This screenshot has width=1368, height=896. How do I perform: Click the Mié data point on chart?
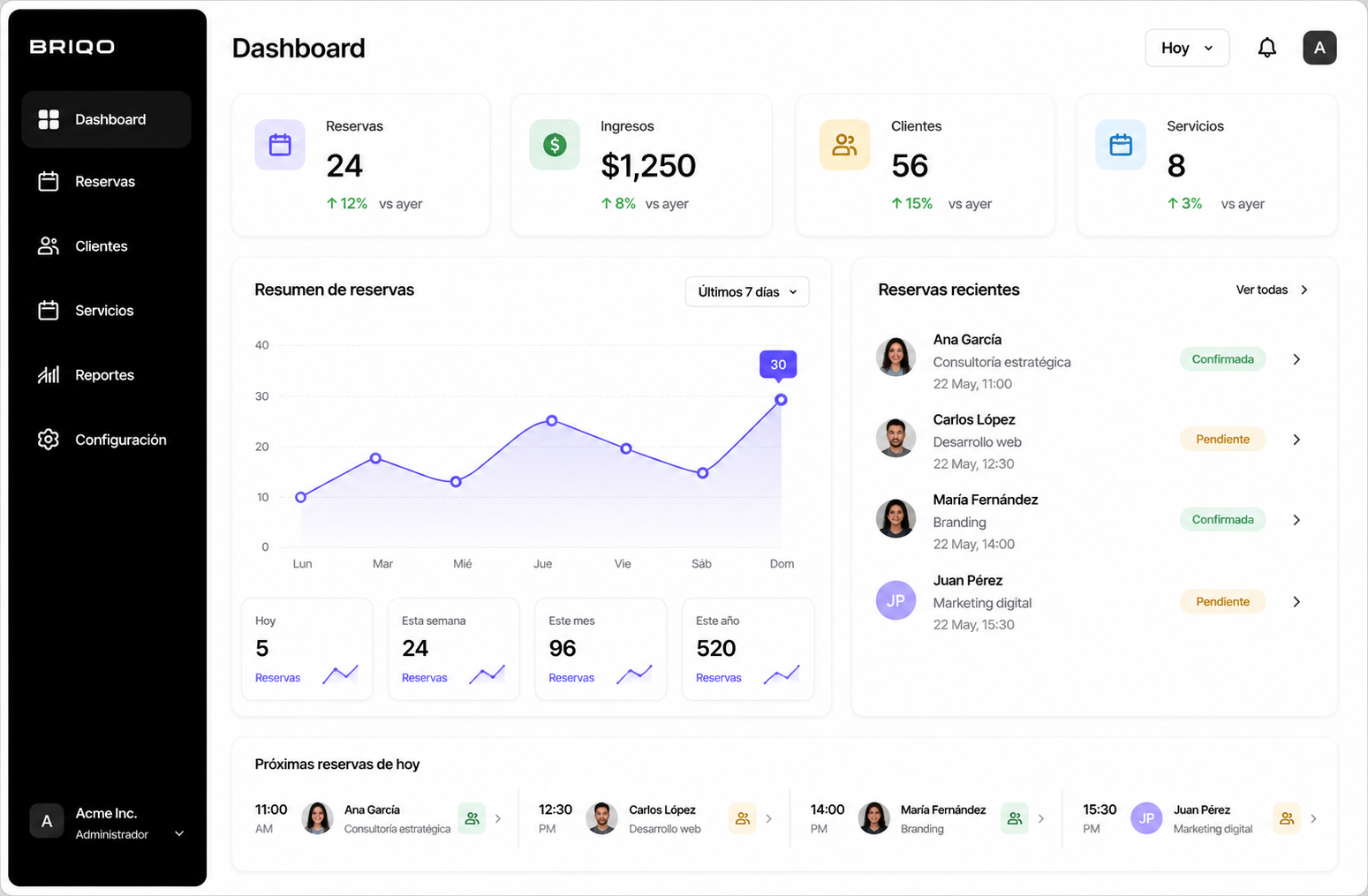click(x=456, y=482)
